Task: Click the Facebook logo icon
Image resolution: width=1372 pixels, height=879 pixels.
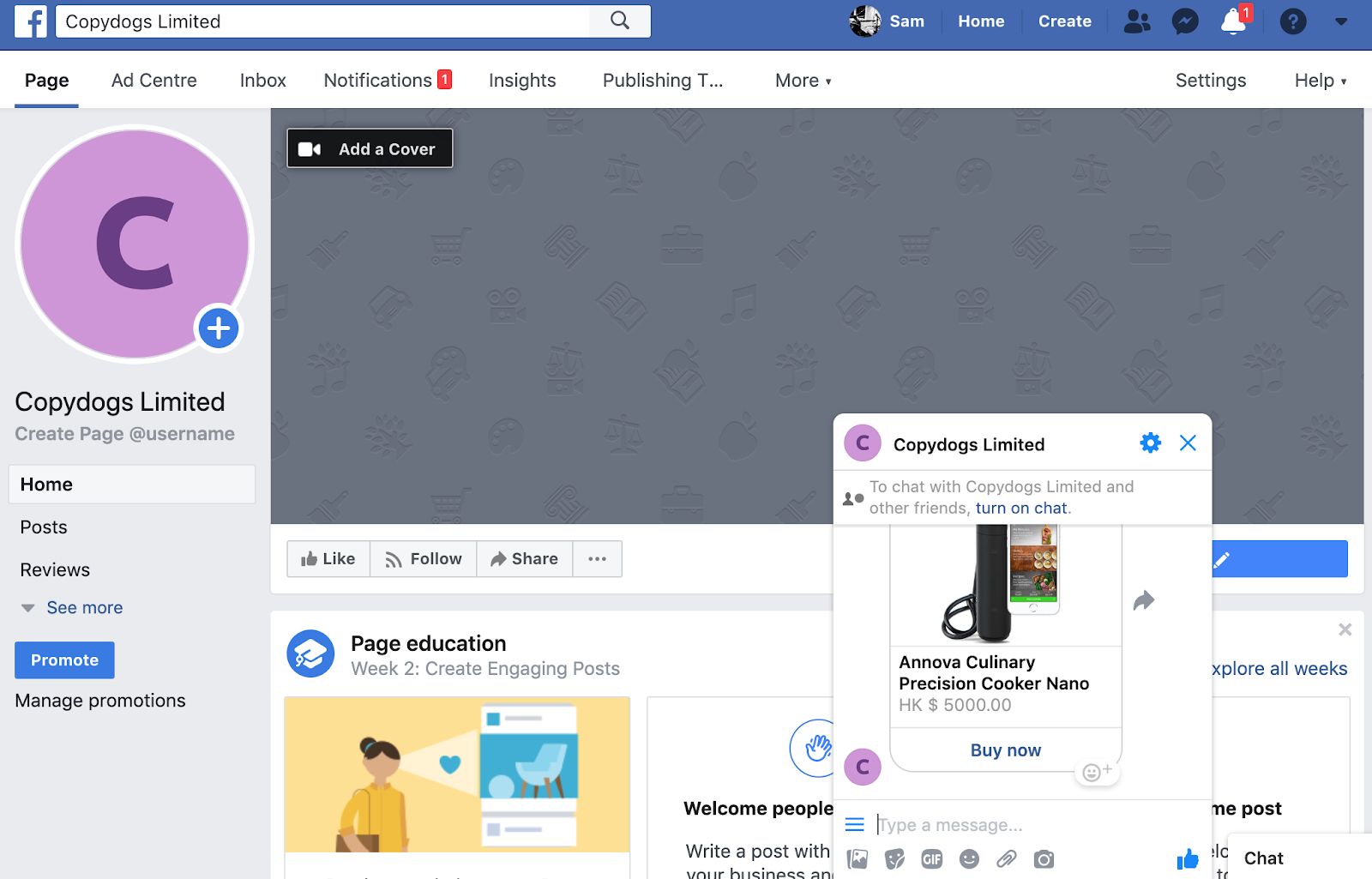Action: point(31,21)
